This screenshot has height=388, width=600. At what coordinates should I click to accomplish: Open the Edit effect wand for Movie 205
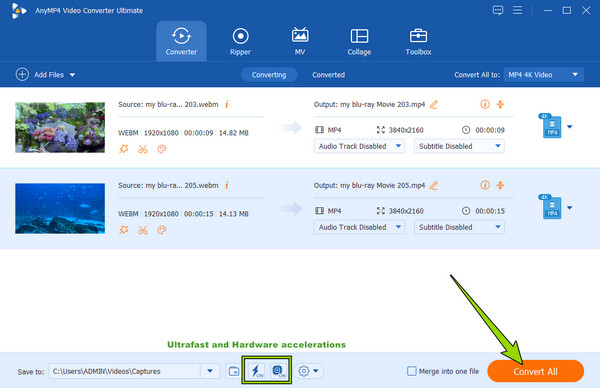(x=124, y=230)
